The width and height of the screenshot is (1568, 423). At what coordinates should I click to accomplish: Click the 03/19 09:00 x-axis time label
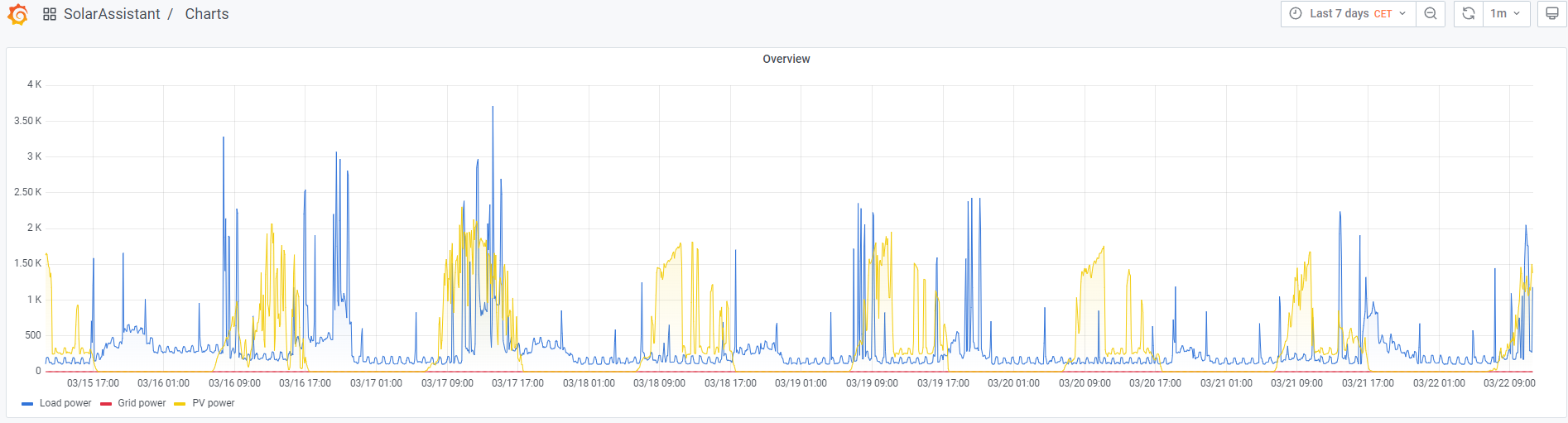click(x=872, y=383)
